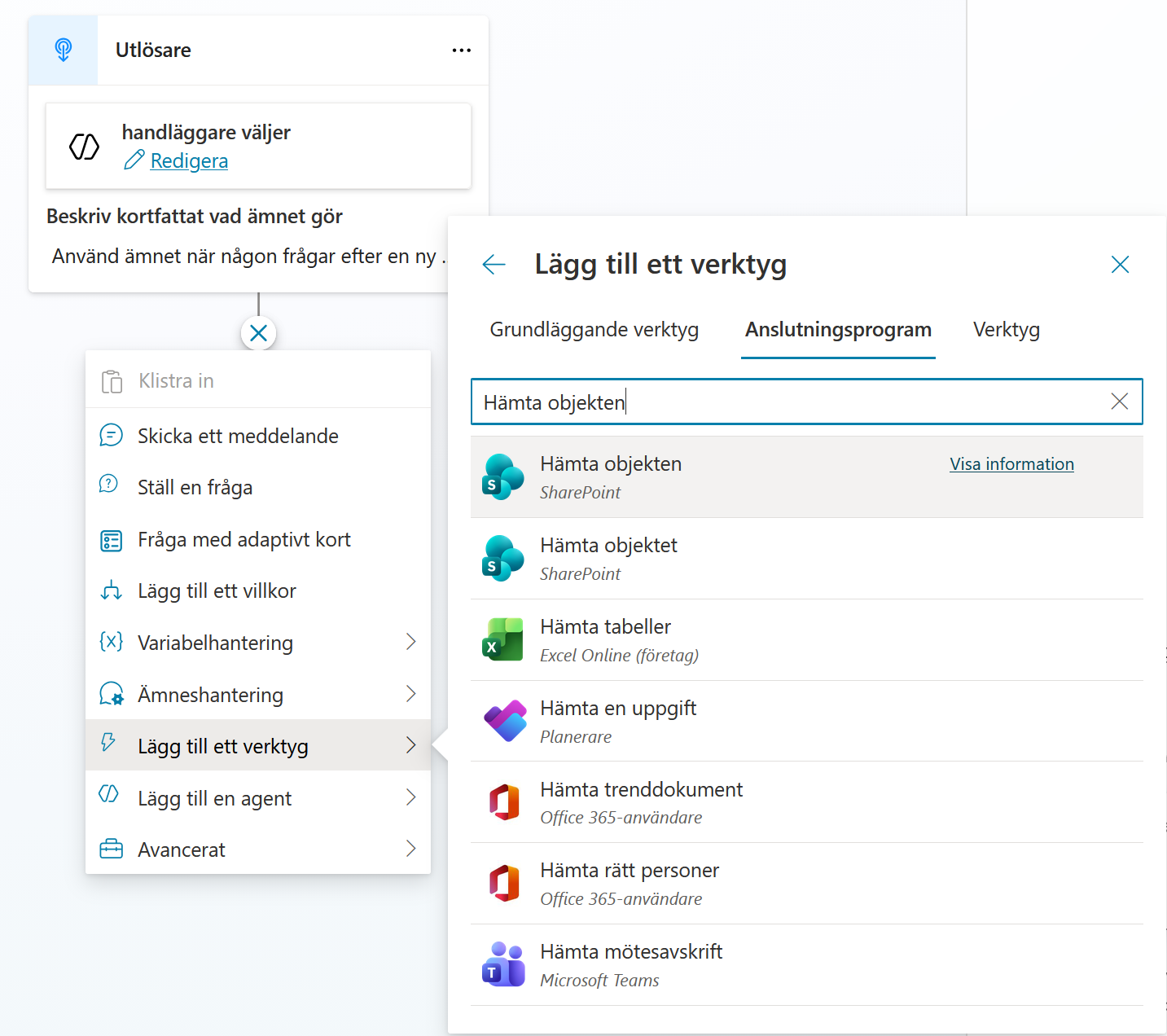Click the chat gear icon for Ämneshantering
The height and width of the screenshot is (1036, 1167).
(111, 694)
